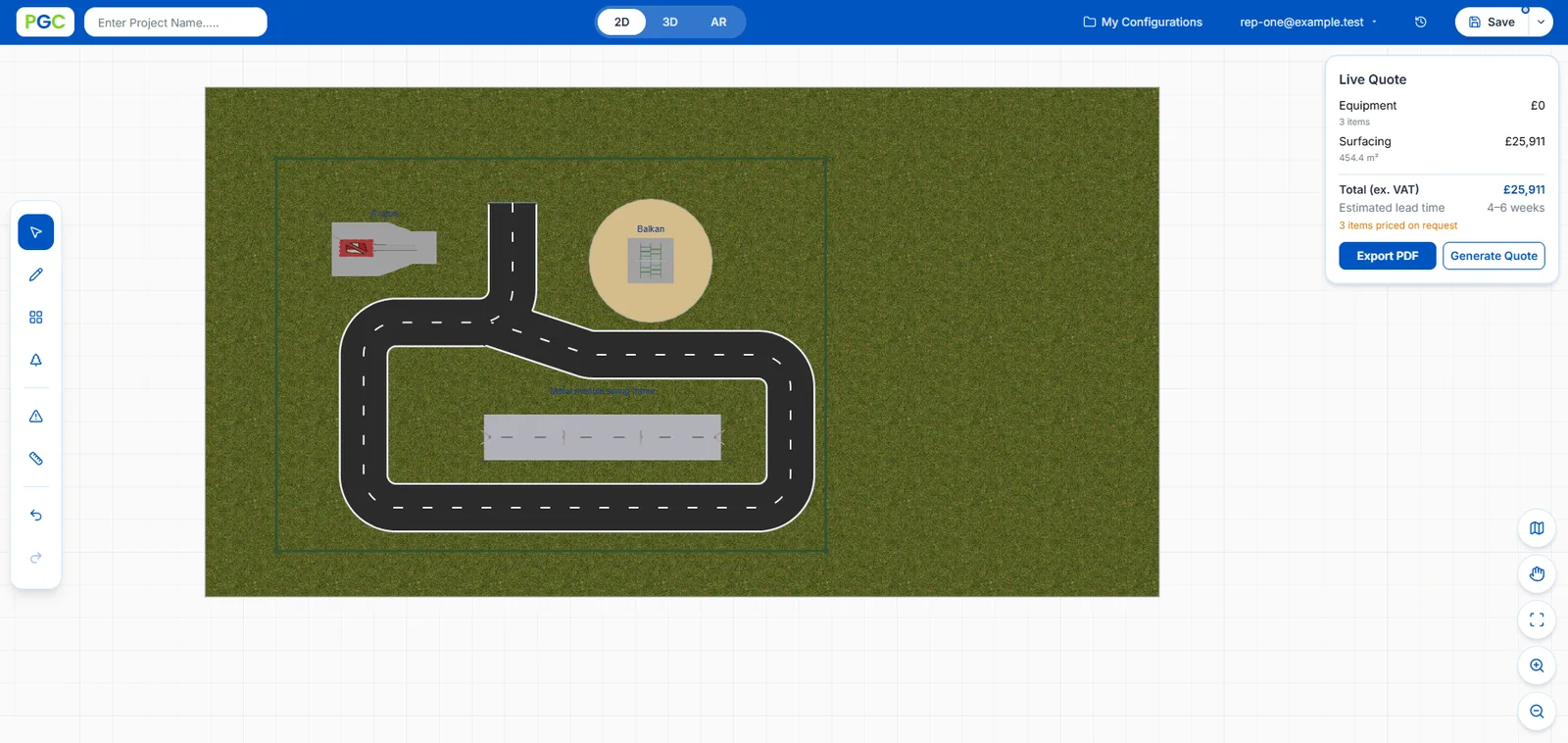Image resolution: width=1568 pixels, height=743 pixels.
Task: Switch to 2D view
Action: pyautogui.click(x=621, y=22)
